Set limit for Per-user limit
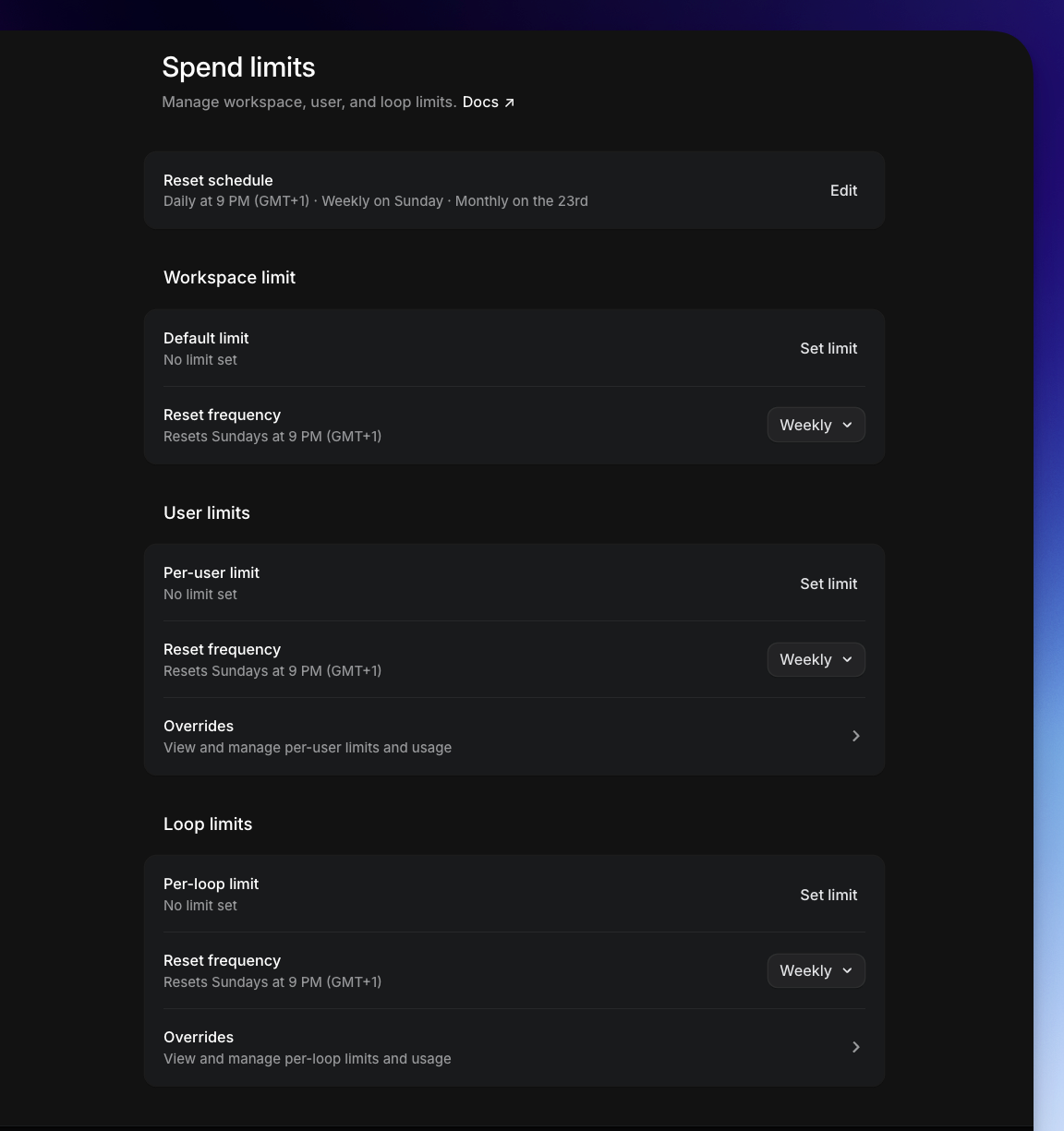Image resolution: width=1064 pixels, height=1131 pixels. coord(828,584)
